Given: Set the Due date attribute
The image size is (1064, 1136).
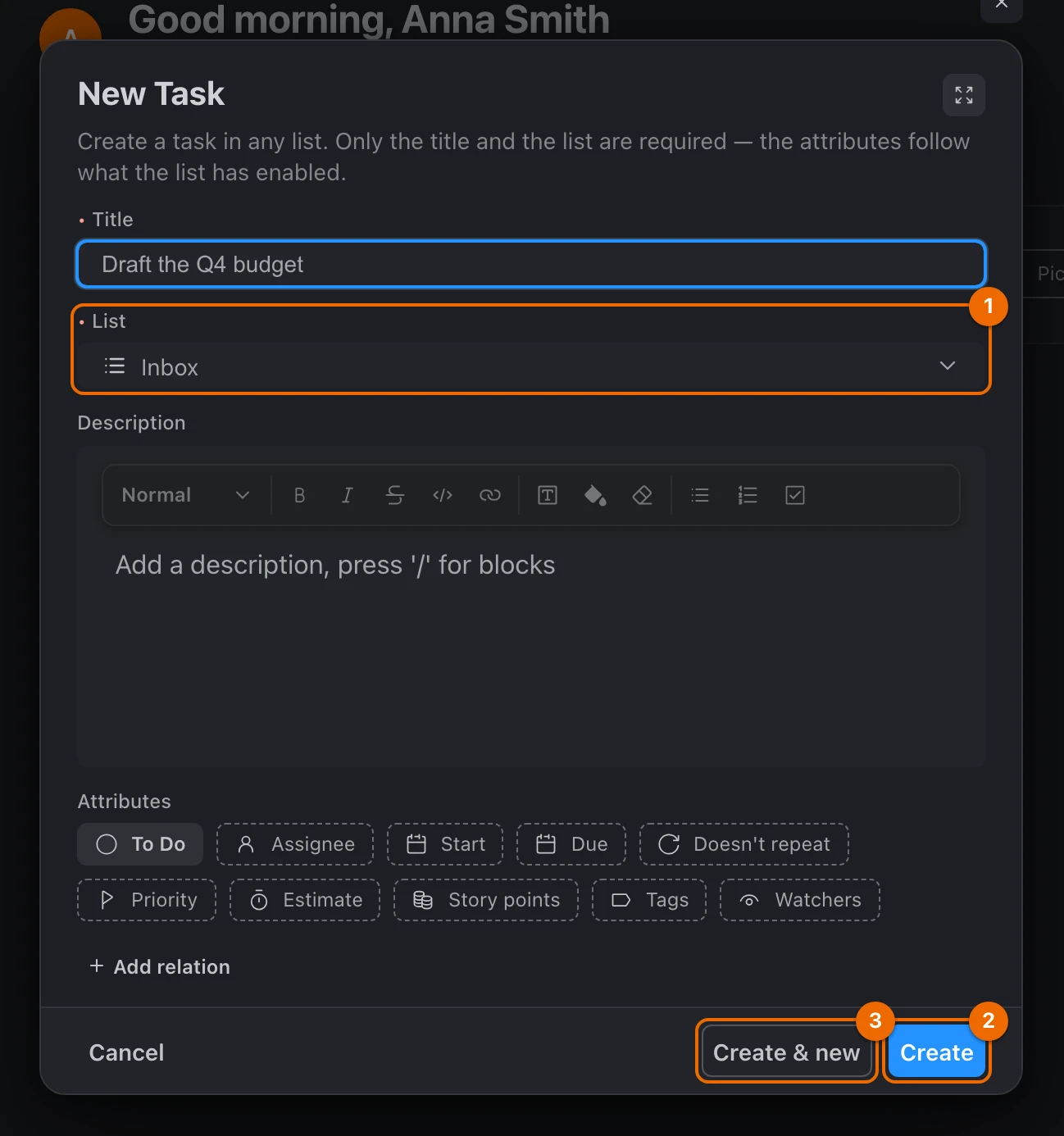Looking at the screenshot, I should click(571, 844).
